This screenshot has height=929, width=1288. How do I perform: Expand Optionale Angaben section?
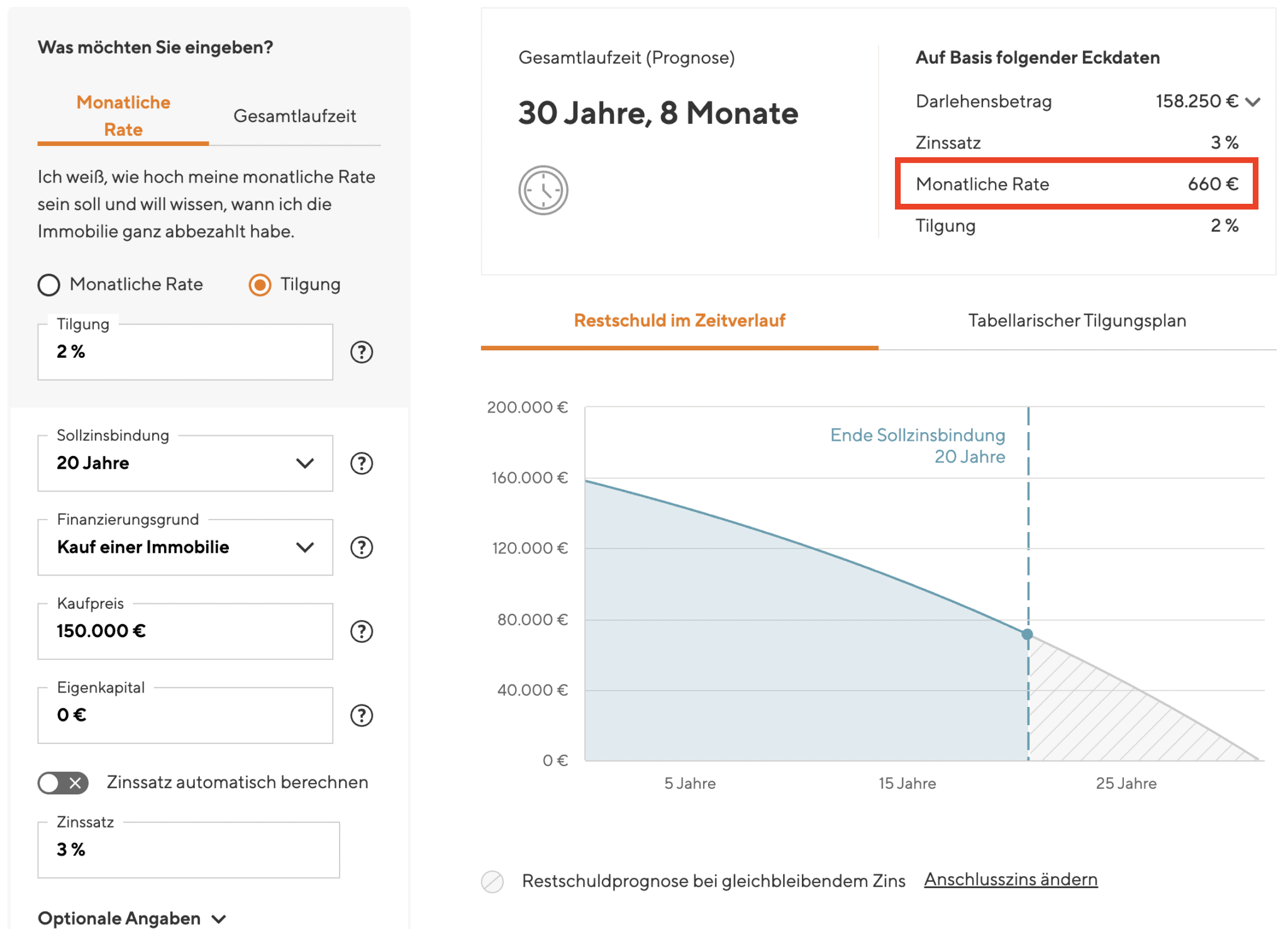132,918
